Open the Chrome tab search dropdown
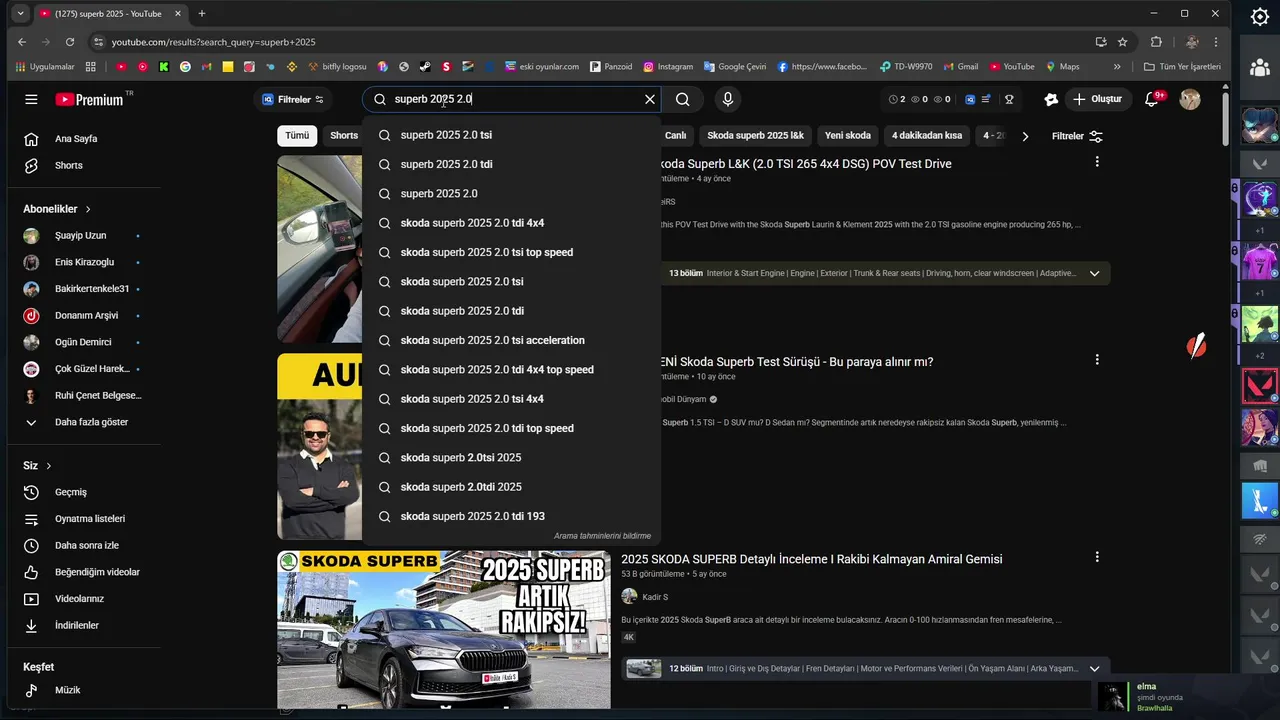 pos(21,14)
